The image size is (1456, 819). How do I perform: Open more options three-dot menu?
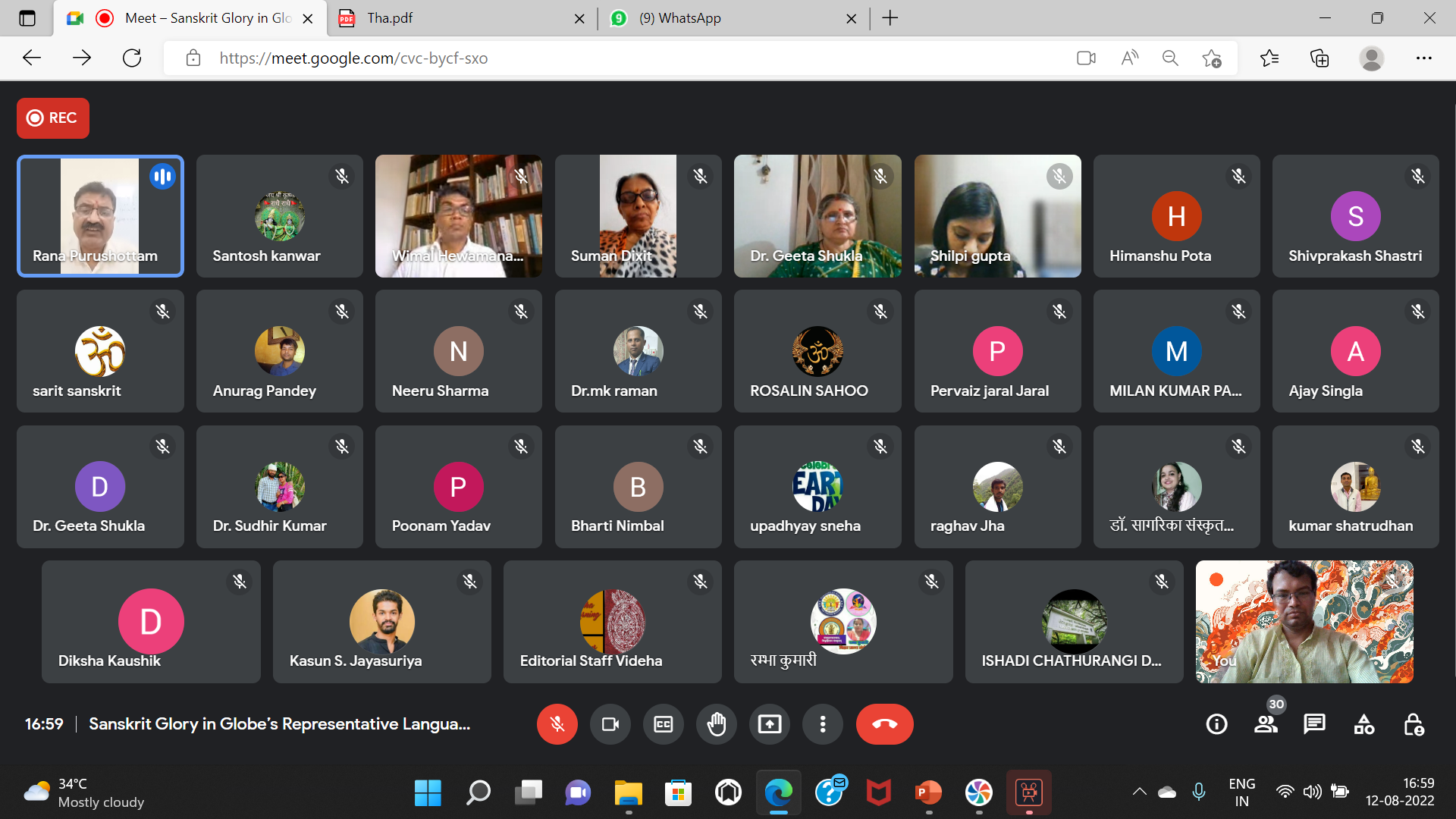tap(822, 724)
